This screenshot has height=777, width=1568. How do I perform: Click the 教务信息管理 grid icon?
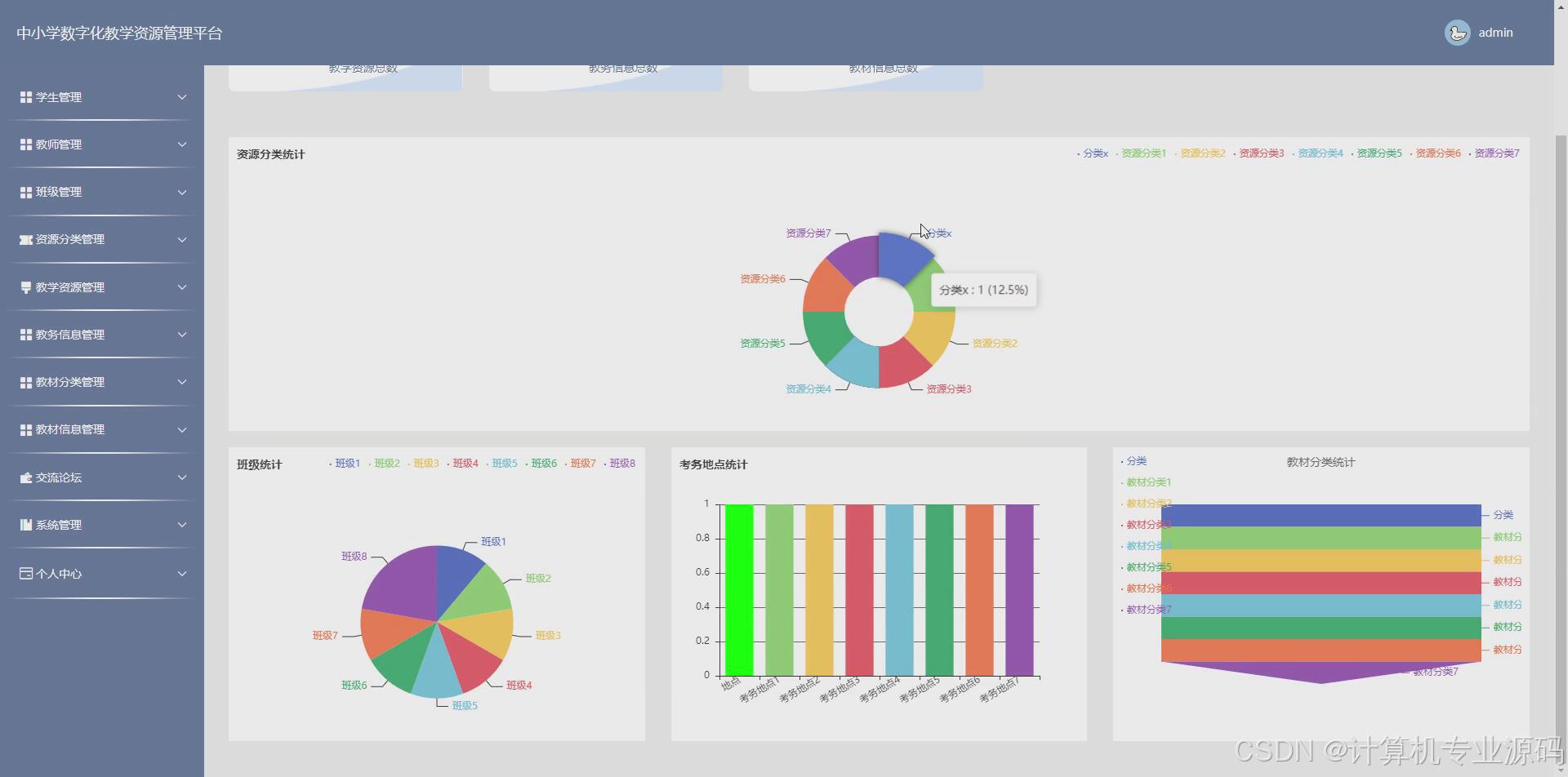pyautogui.click(x=25, y=335)
